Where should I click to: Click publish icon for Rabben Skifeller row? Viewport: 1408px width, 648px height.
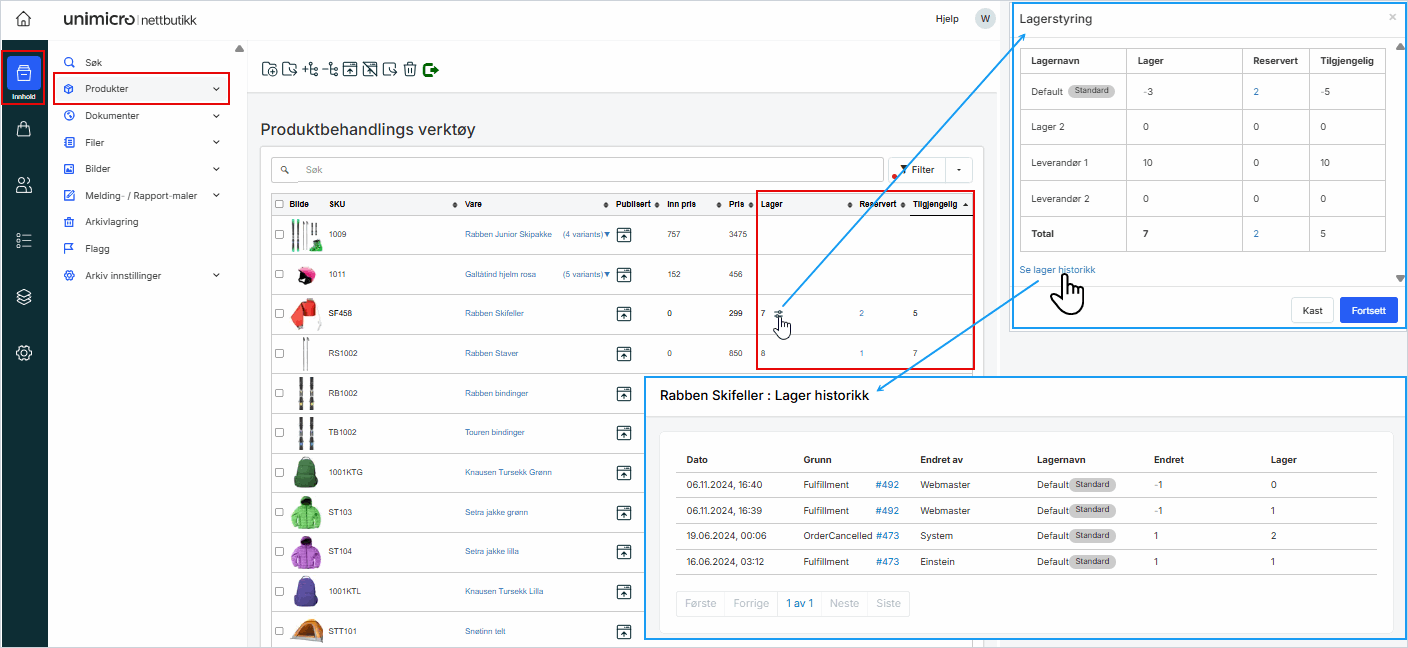[624, 314]
